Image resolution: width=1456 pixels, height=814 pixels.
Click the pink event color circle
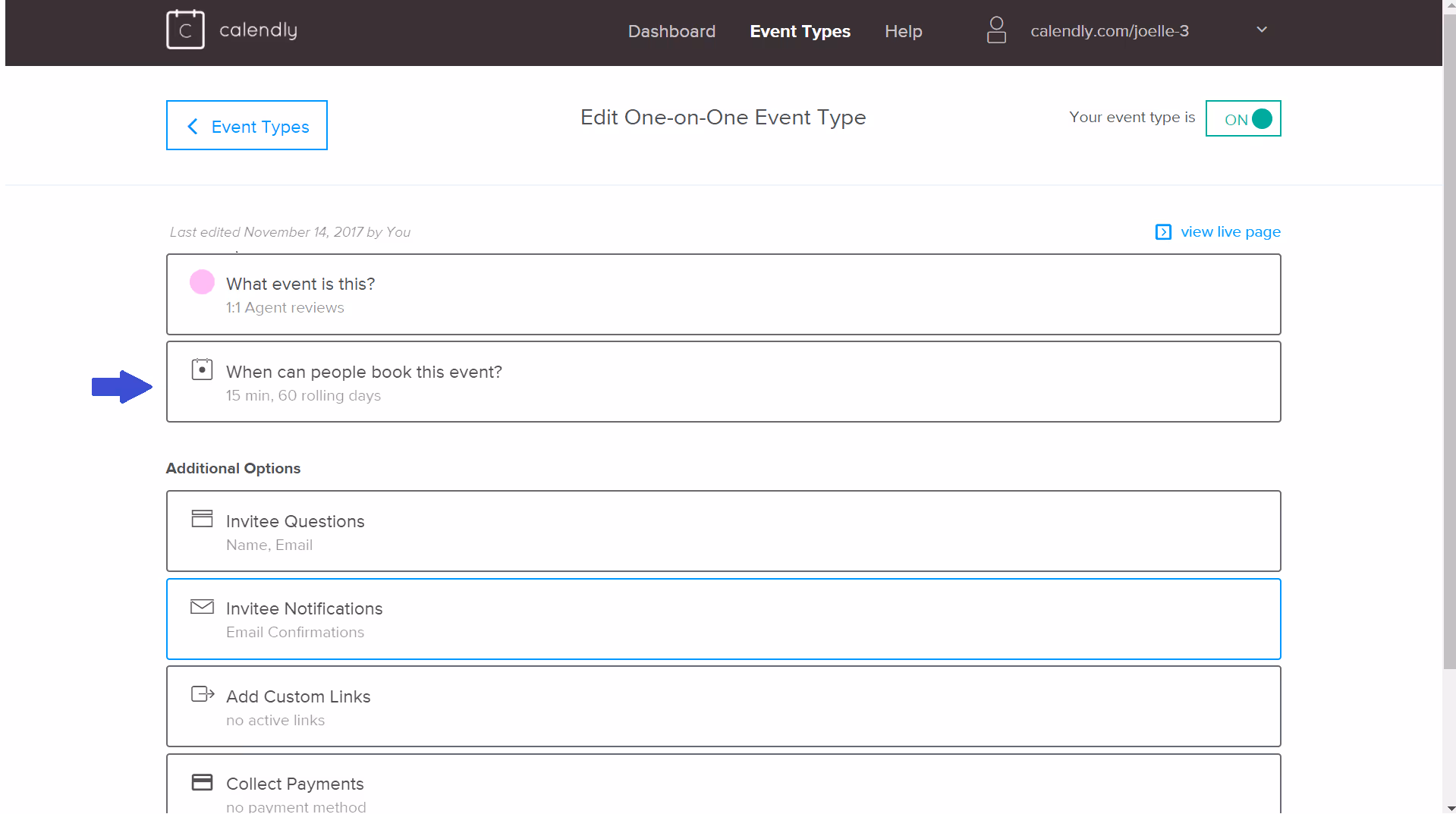202,281
